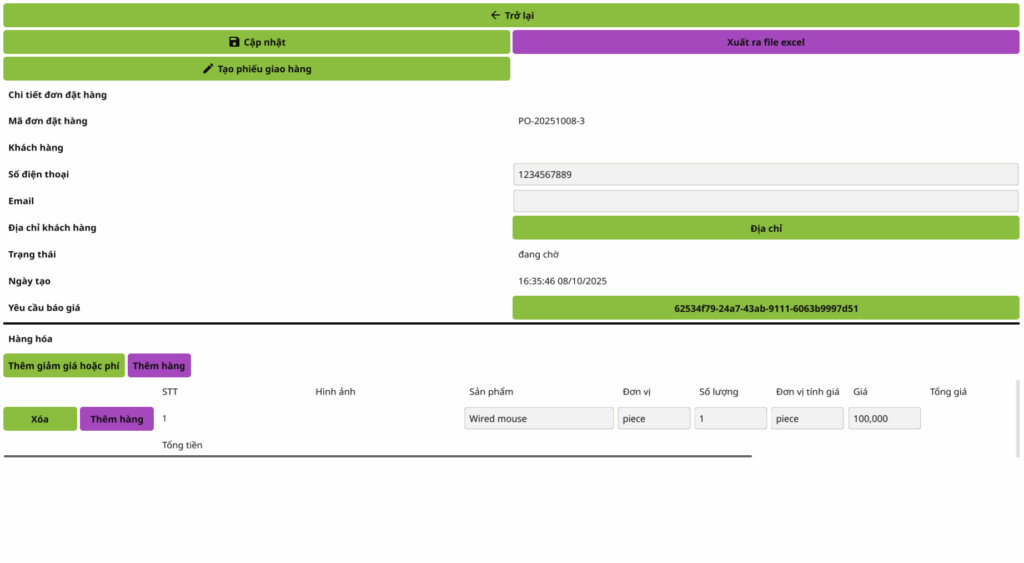Click the Đơn vị field showing piece
Screen dimensions: 1024x563
pos(654,419)
